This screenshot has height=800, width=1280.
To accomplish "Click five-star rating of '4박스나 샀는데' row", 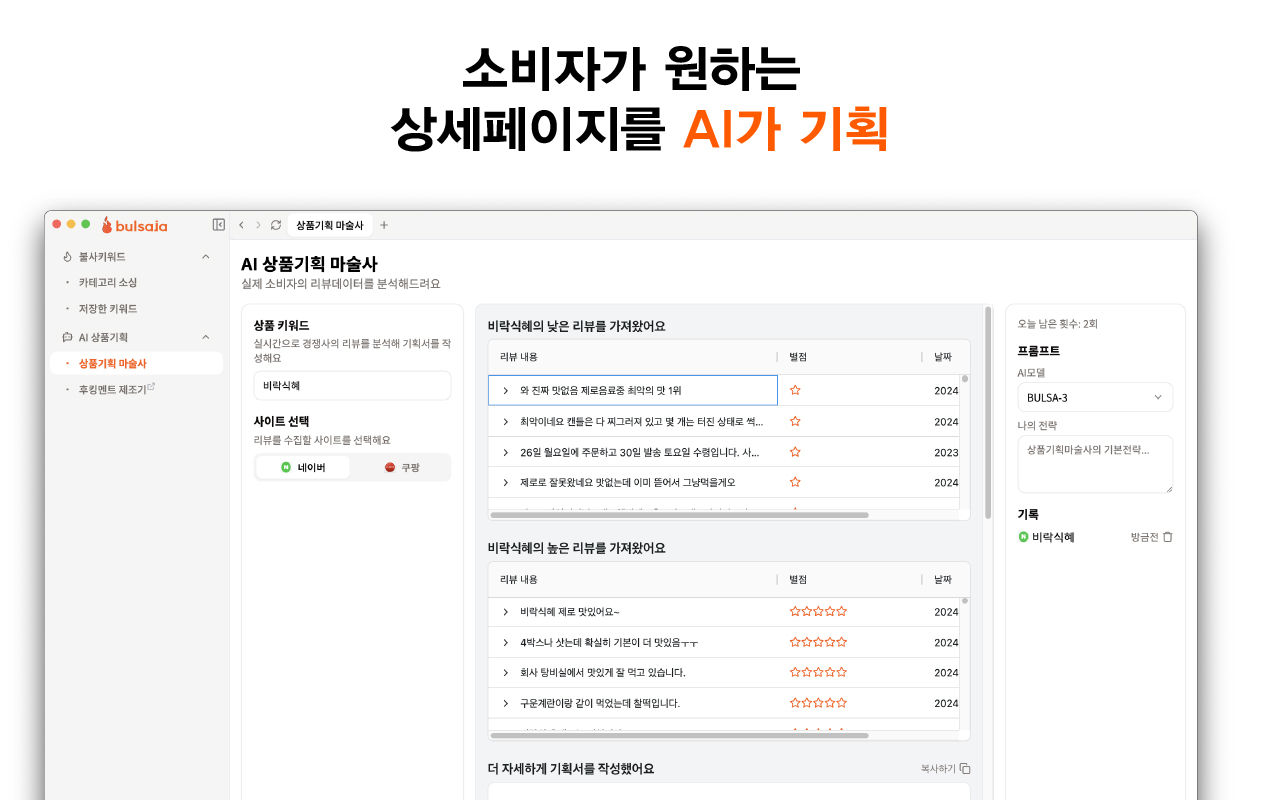I will coord(818,642).
